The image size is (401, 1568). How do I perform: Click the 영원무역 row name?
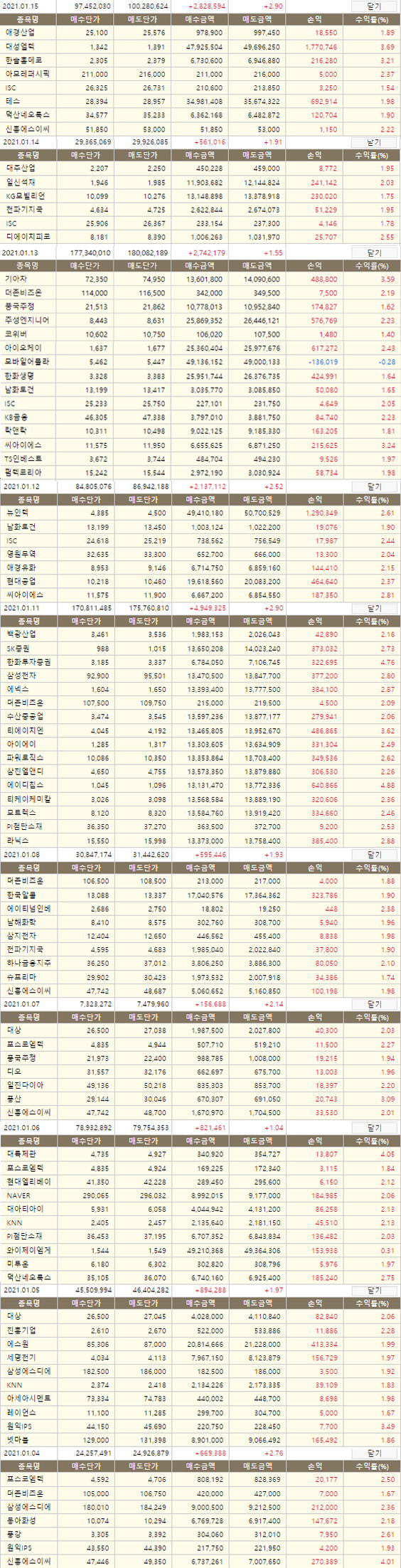[19, 554]
